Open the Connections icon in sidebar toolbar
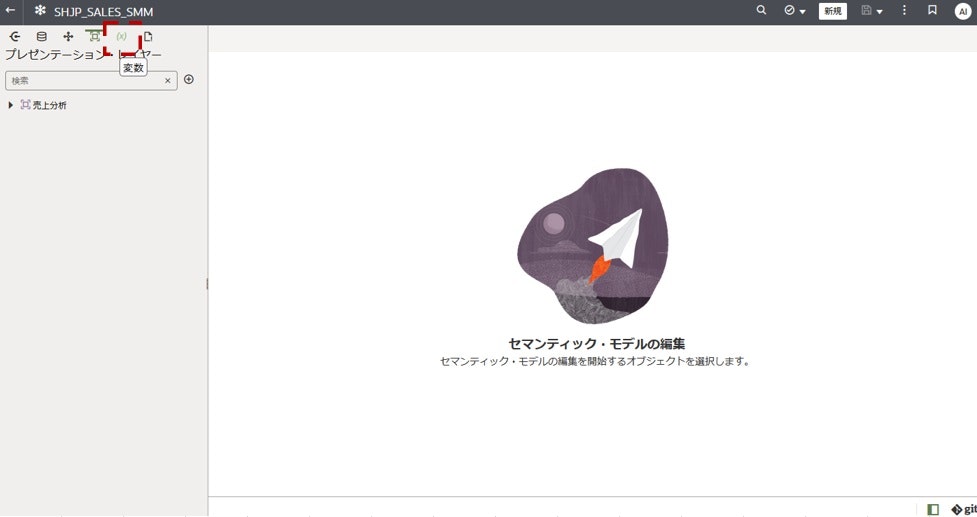Viewport: 977px width, 517px height. (x=15, y=37)
